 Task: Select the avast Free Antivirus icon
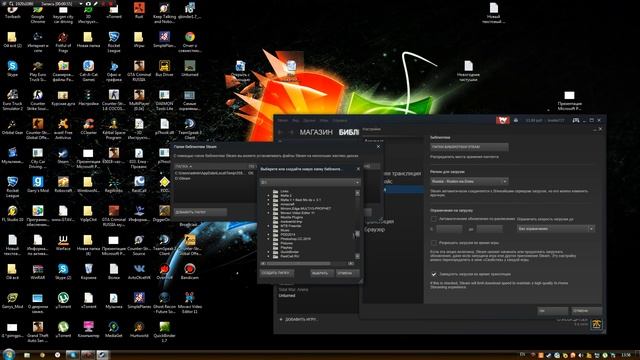(x=63, y=129)
